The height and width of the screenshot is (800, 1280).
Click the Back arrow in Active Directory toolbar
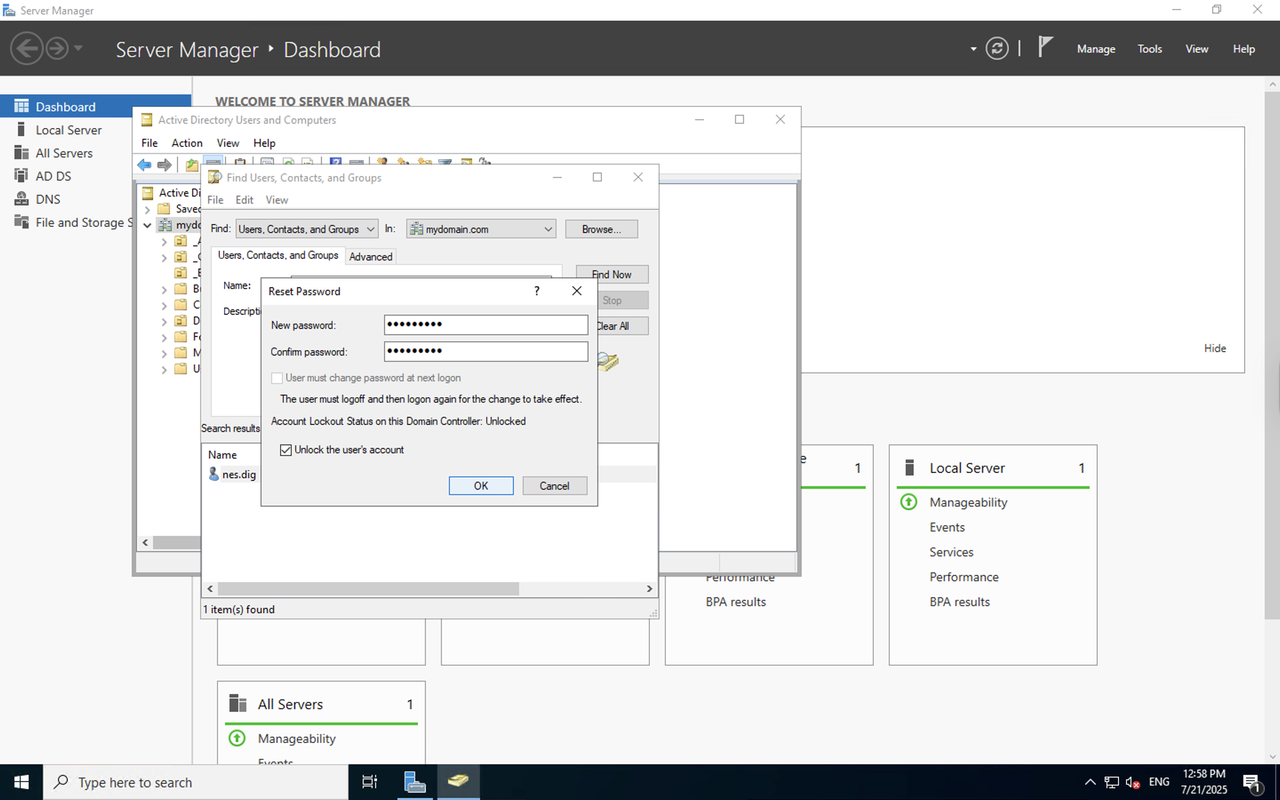(x=145, y=164)
